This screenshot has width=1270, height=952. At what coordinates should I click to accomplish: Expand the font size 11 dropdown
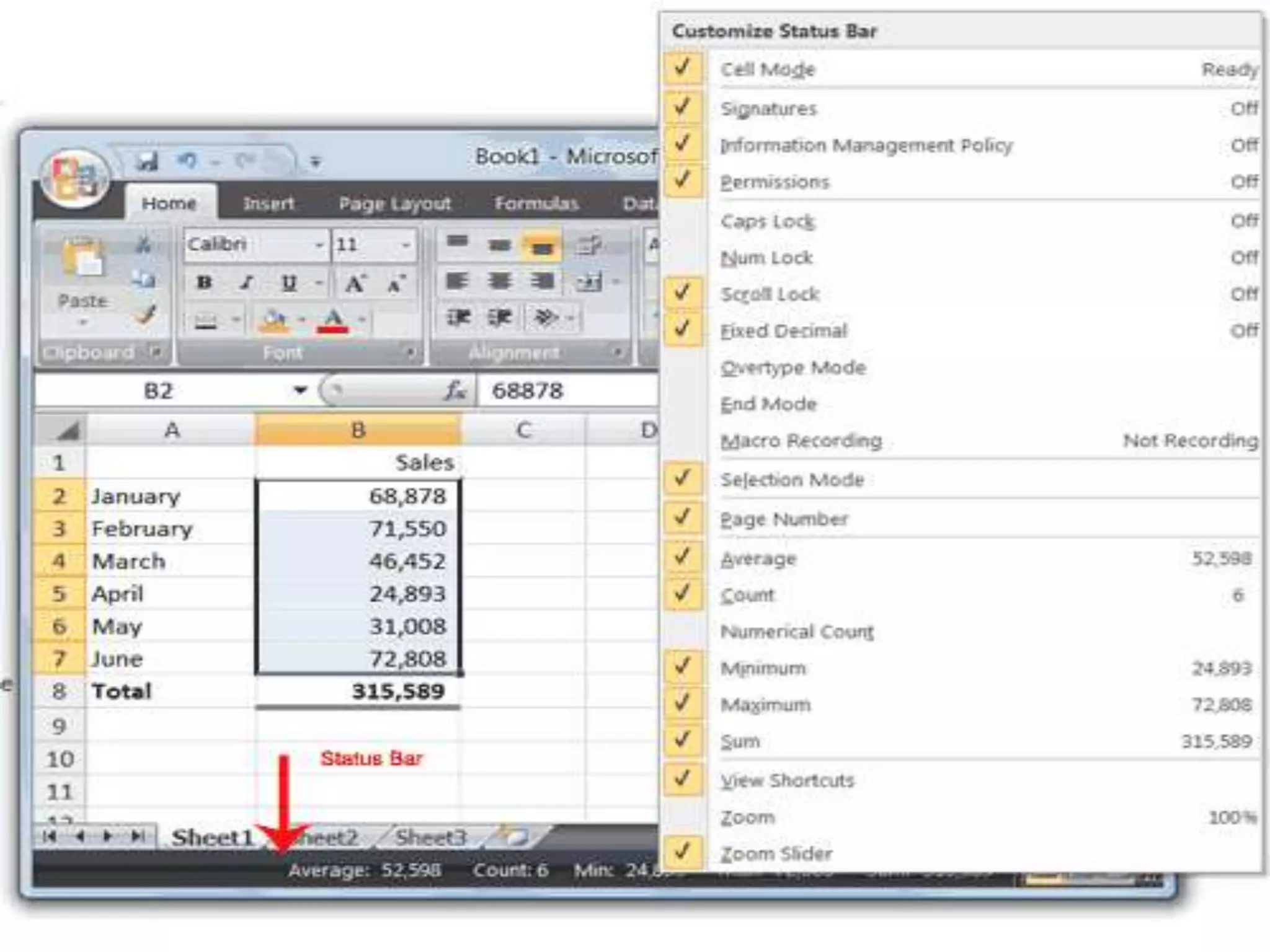pyautogui.click(x=405, y=245)
